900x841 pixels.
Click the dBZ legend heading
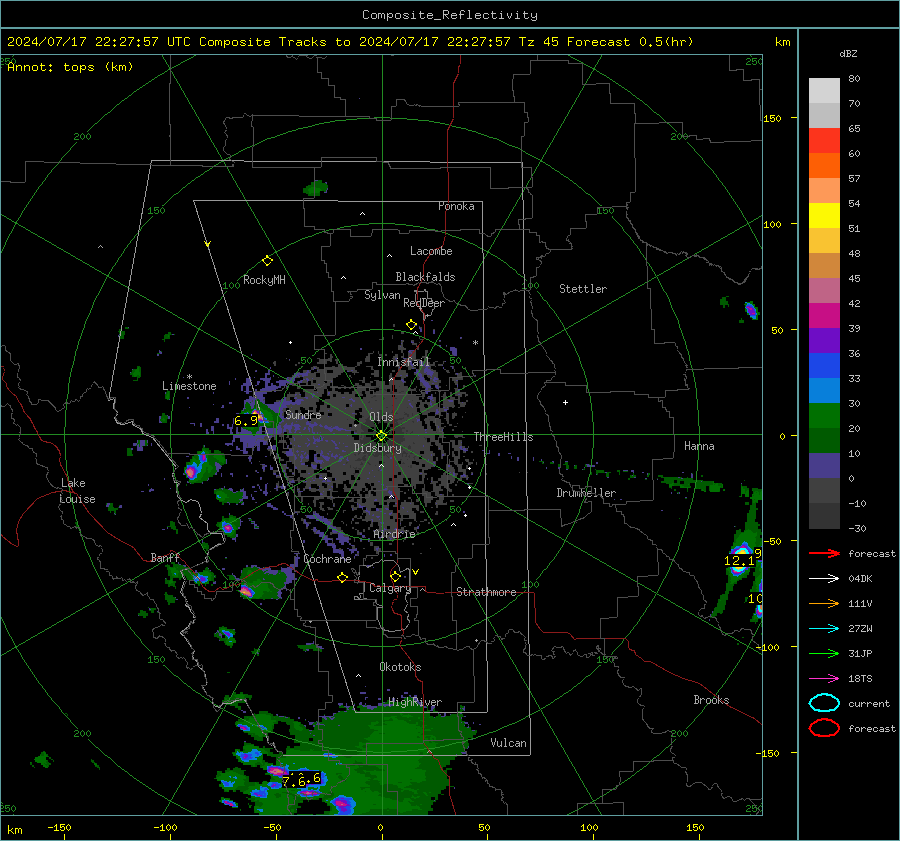[848, 53]
